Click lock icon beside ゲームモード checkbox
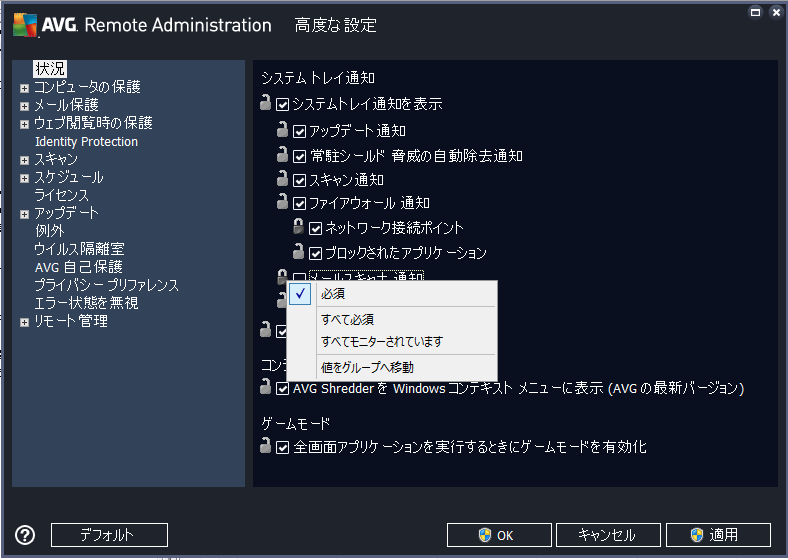This screenshot has height=560, width=788. (266, 445)
